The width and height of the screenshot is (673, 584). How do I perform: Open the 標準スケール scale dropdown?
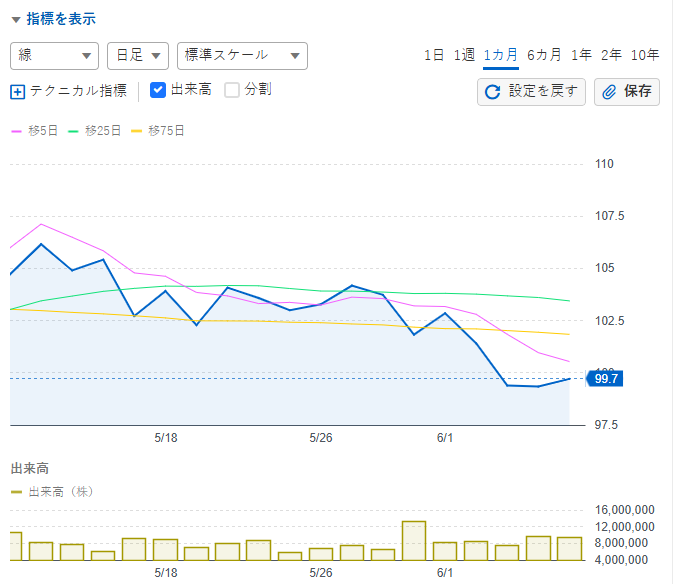[242, 56]
